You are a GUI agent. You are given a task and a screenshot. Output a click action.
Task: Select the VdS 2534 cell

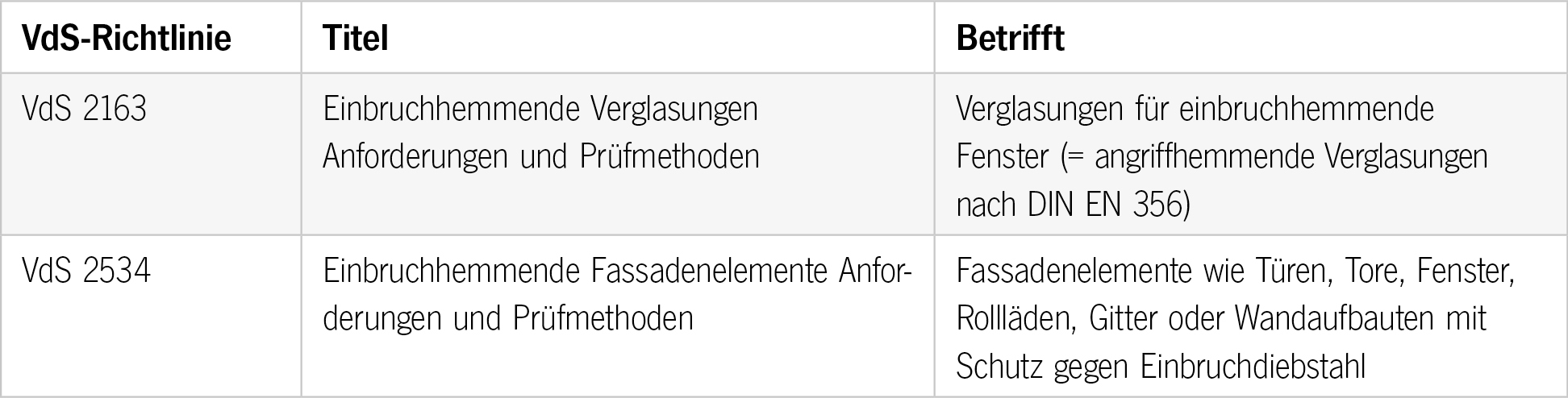[x=86, y=271]
